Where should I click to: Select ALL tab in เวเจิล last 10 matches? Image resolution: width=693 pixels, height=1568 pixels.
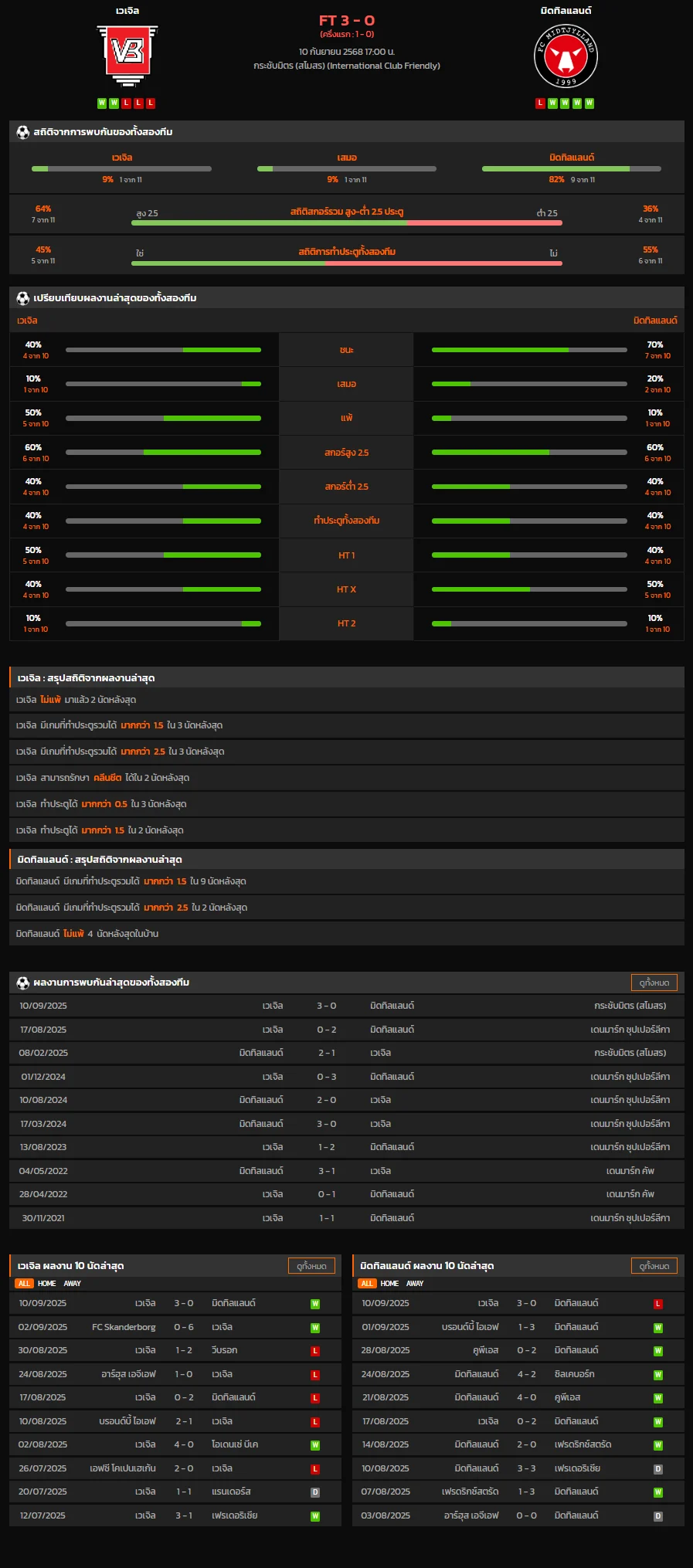tap(24, 1283)
